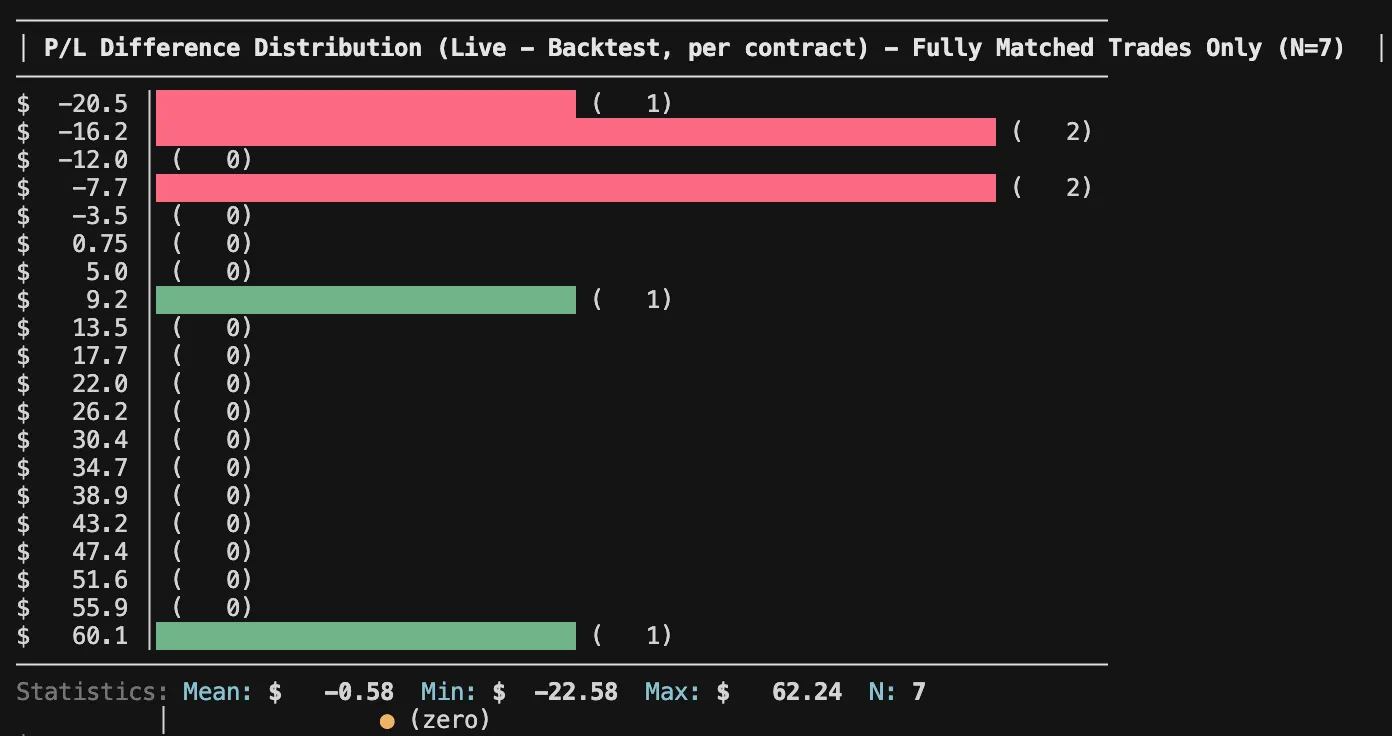Click the (0) count in the $5.0 row
The height and width of the screenshot is (736, 1392).
tap(212, 272)
